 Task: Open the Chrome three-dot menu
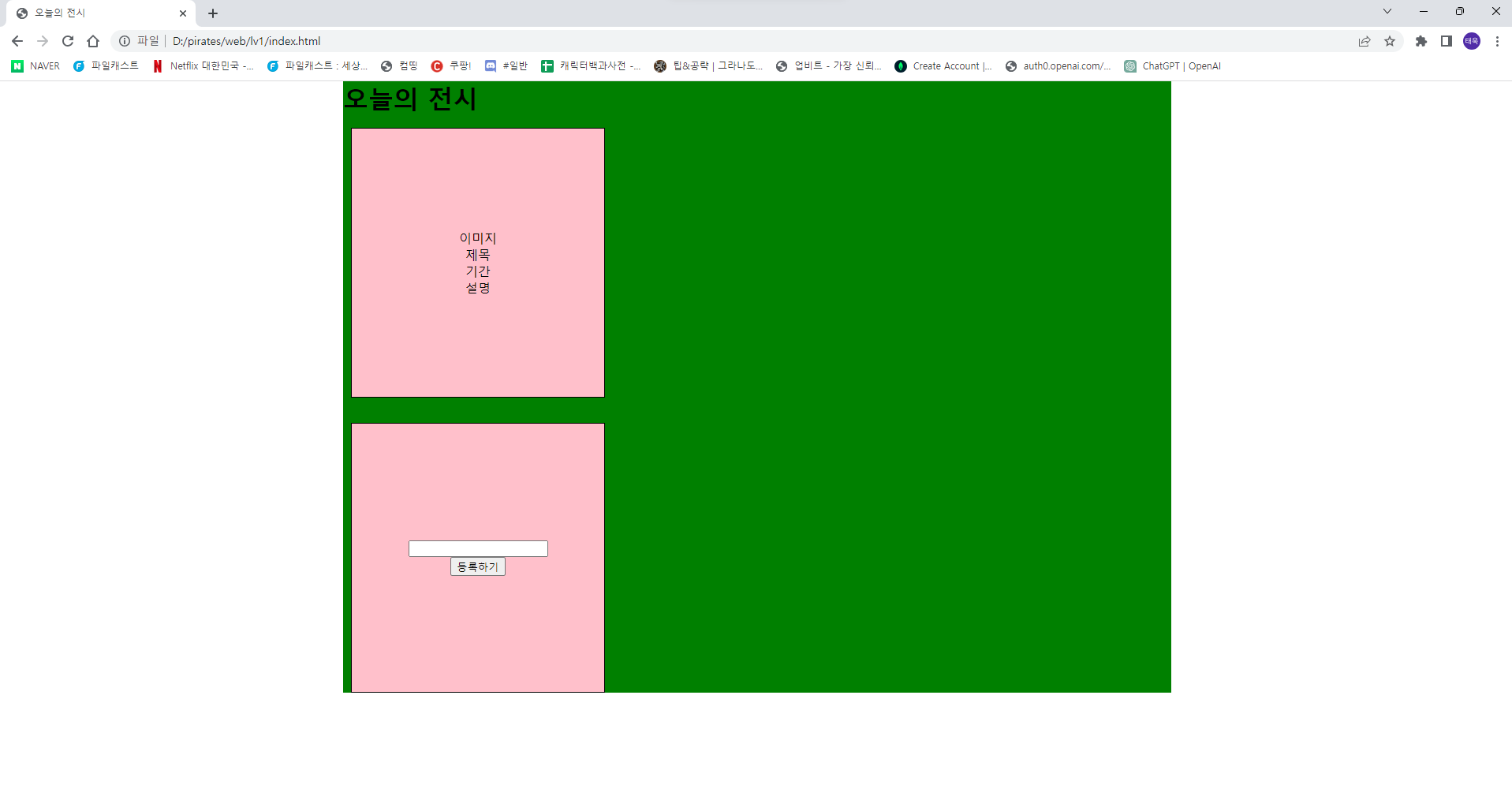pyautogui.click(x=1497, y=41)
